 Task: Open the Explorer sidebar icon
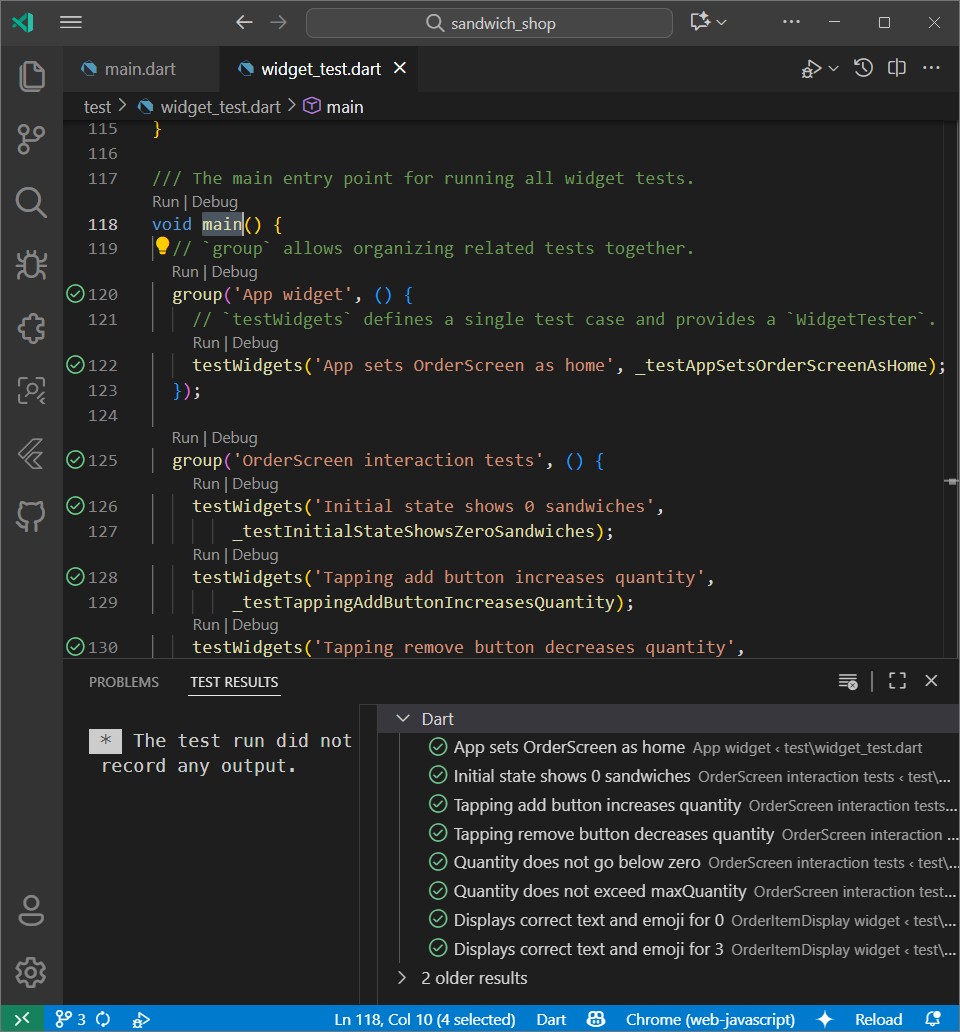tap(30, 76)
